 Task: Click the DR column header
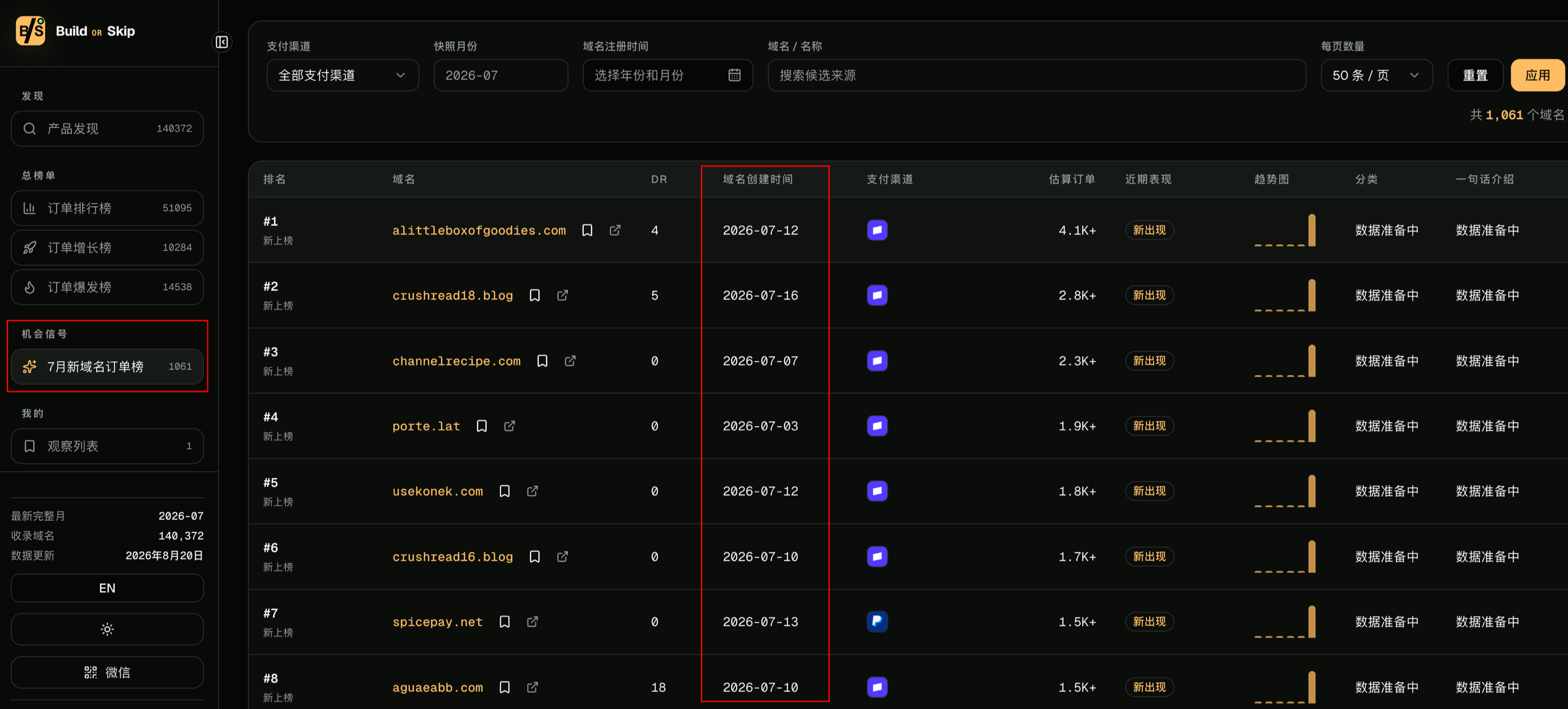point(658,179)
